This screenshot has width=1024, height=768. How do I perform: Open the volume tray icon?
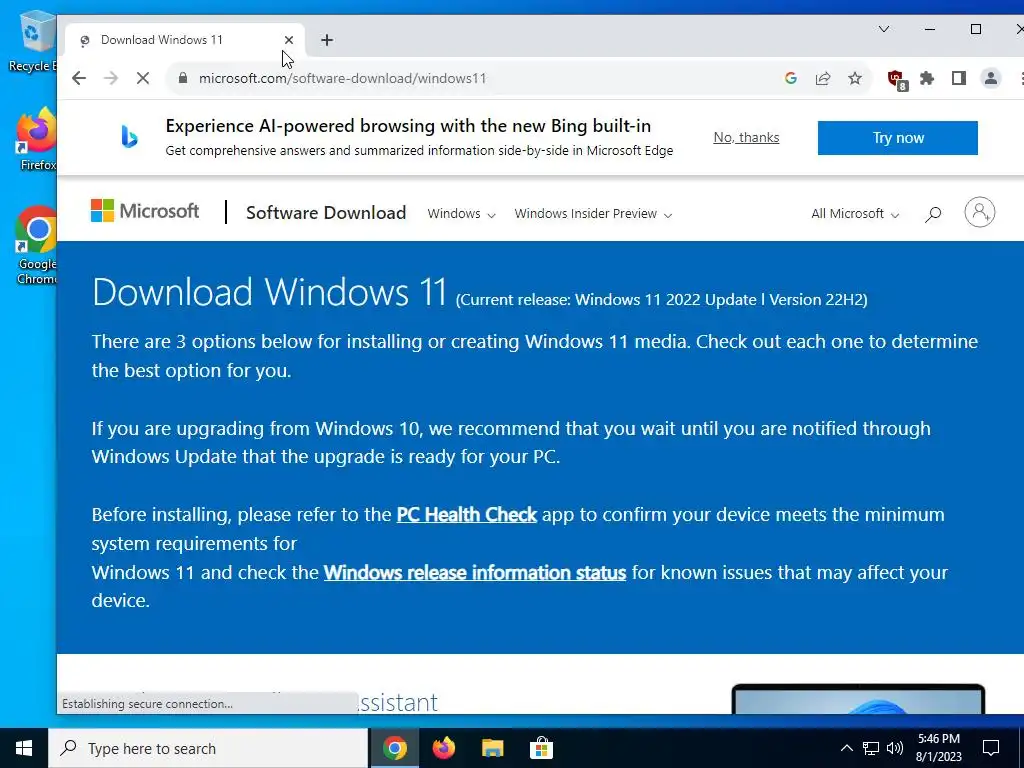pos(895,748)
